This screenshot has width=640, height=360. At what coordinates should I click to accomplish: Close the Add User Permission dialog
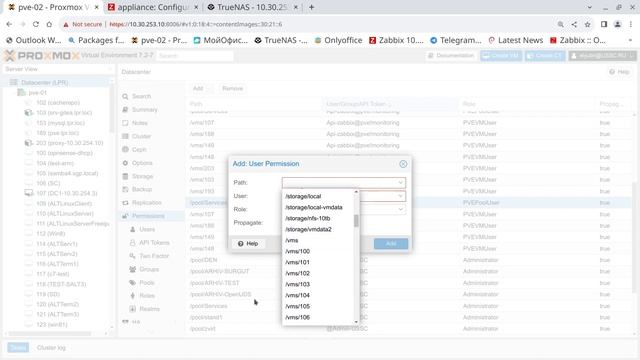point(403,164)
